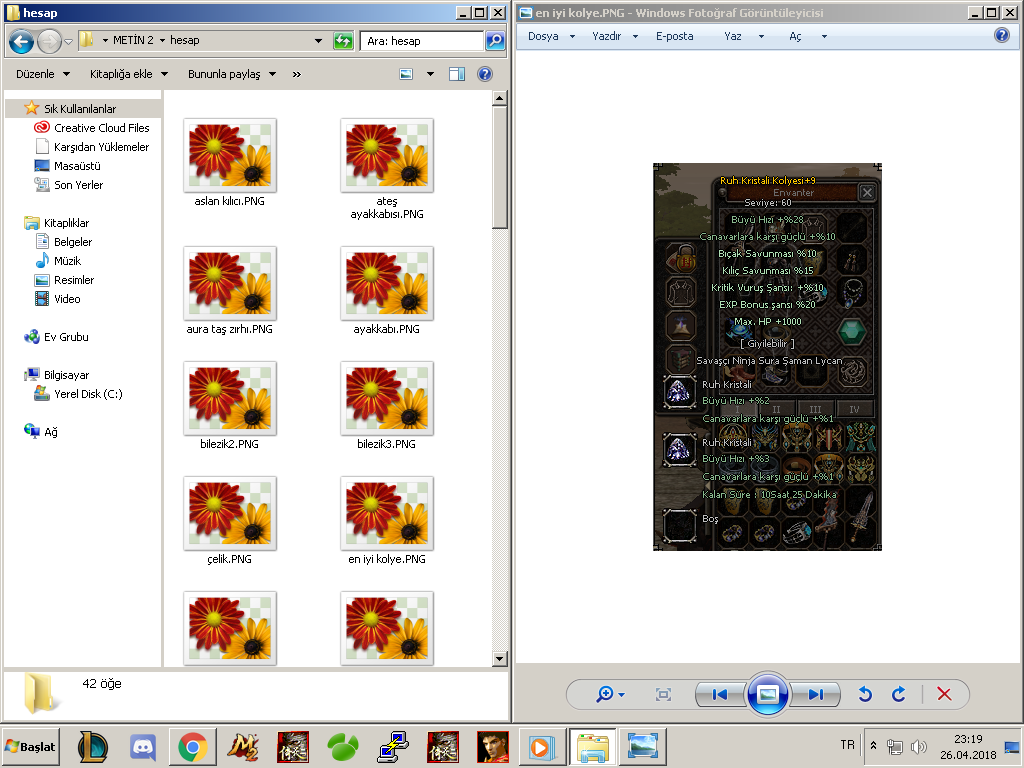Viewport: 1024px width, 768px height.
Task: Open the Dosya menu in Photo Viewer
Action: click(551, 36)
